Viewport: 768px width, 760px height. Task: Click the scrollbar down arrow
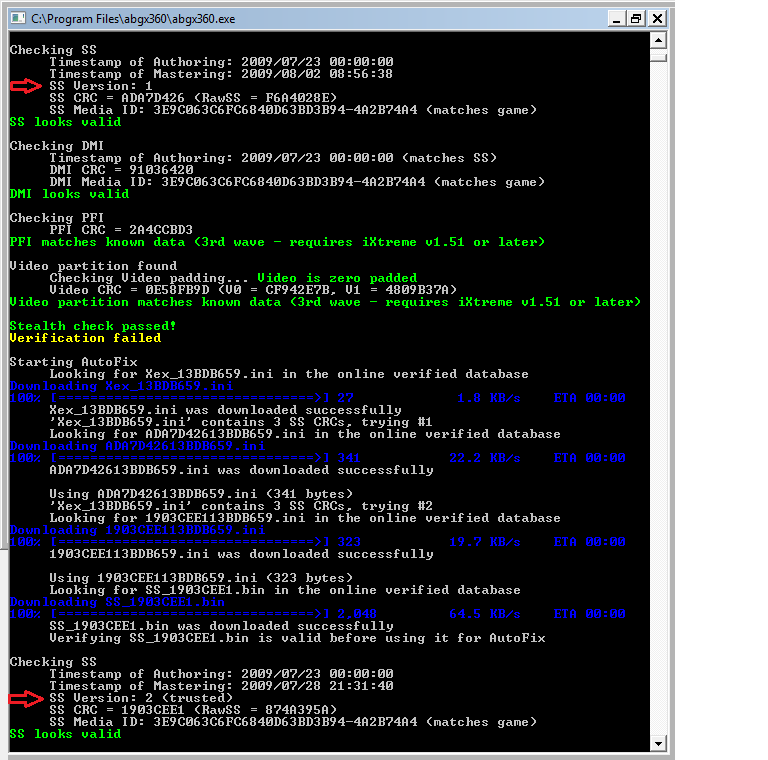pyautogui.click(x=658, y=744)
